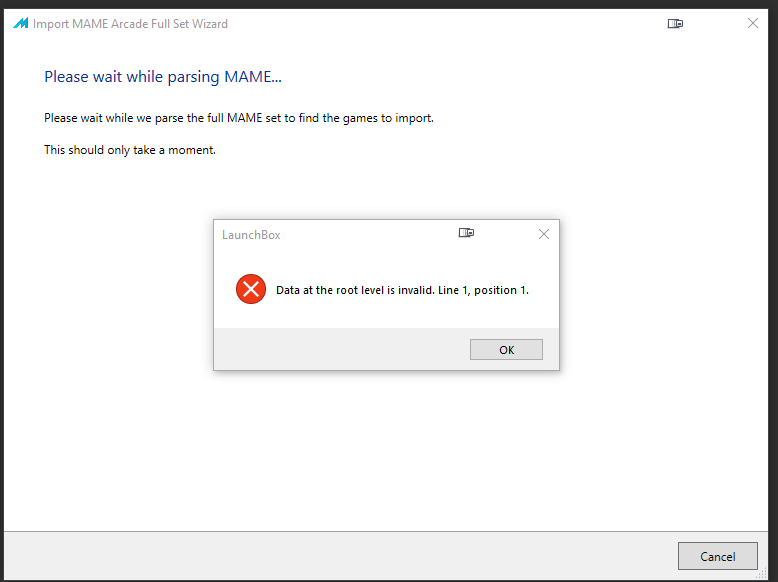Image resolution: width=778 pixels, height=582 pixels.
Task: Click the 'Please wait while parsing MAME...' heading
Action: click(163, 77)
